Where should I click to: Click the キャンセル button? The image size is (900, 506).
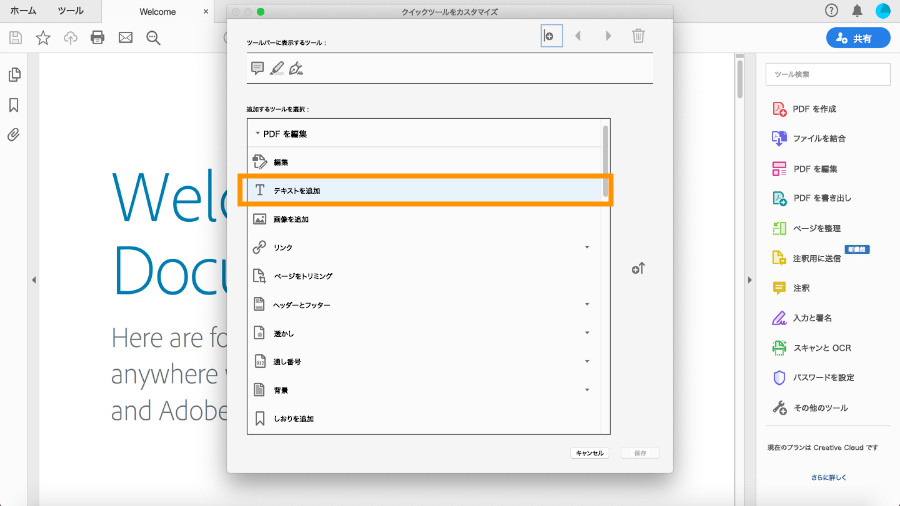point(589,453)
